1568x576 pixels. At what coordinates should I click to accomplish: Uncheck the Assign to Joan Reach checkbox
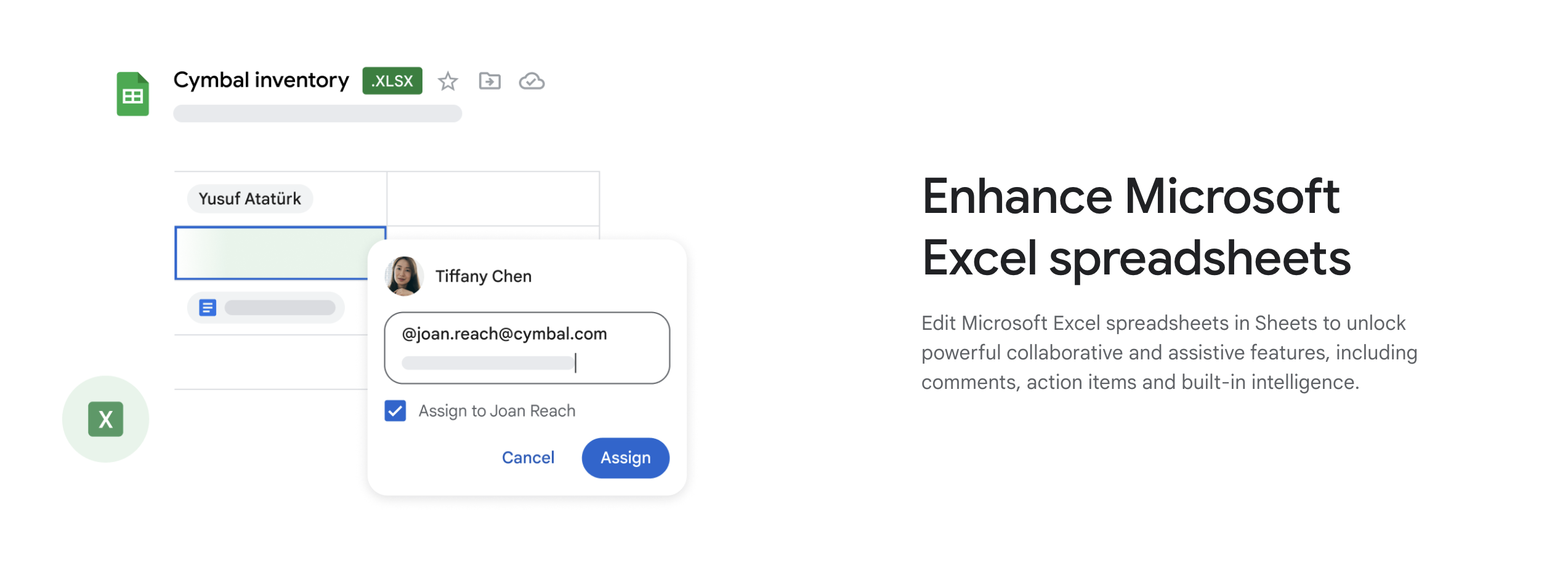pos(395,410)
